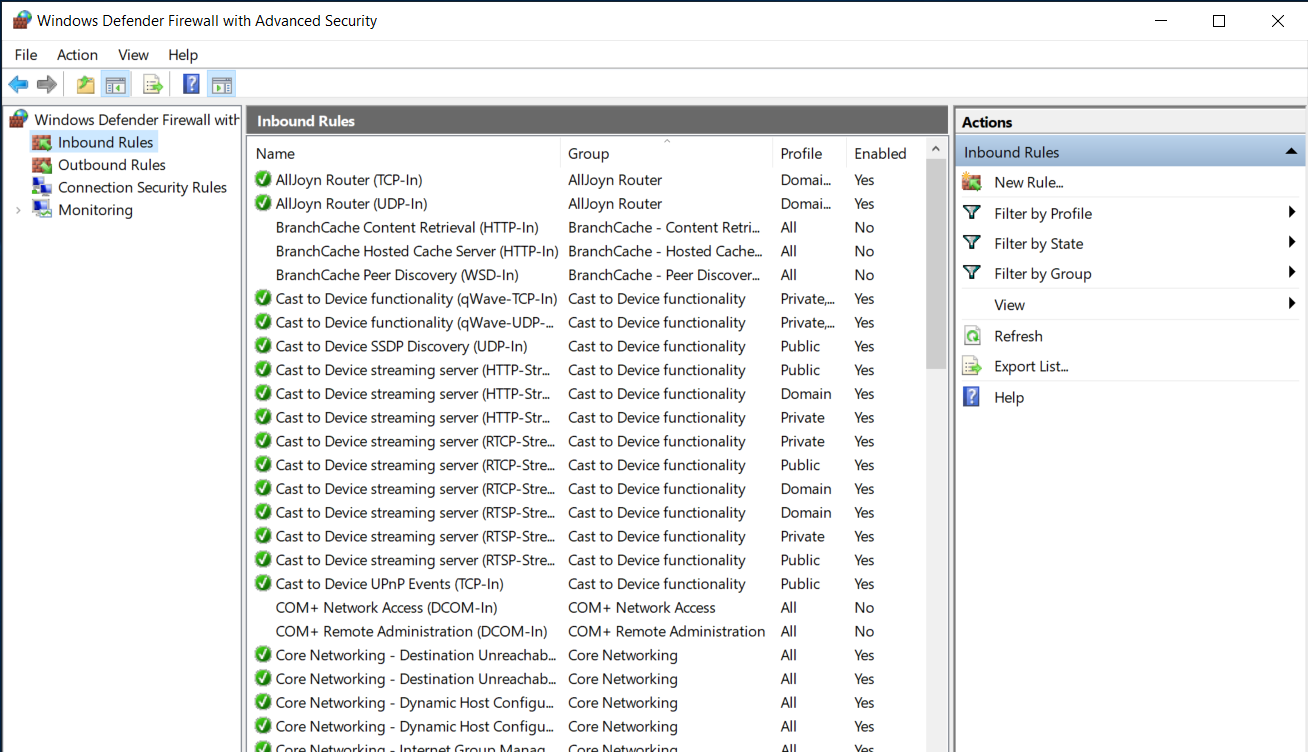Click the Forward navigation arrow

click(x=46, y=84)
